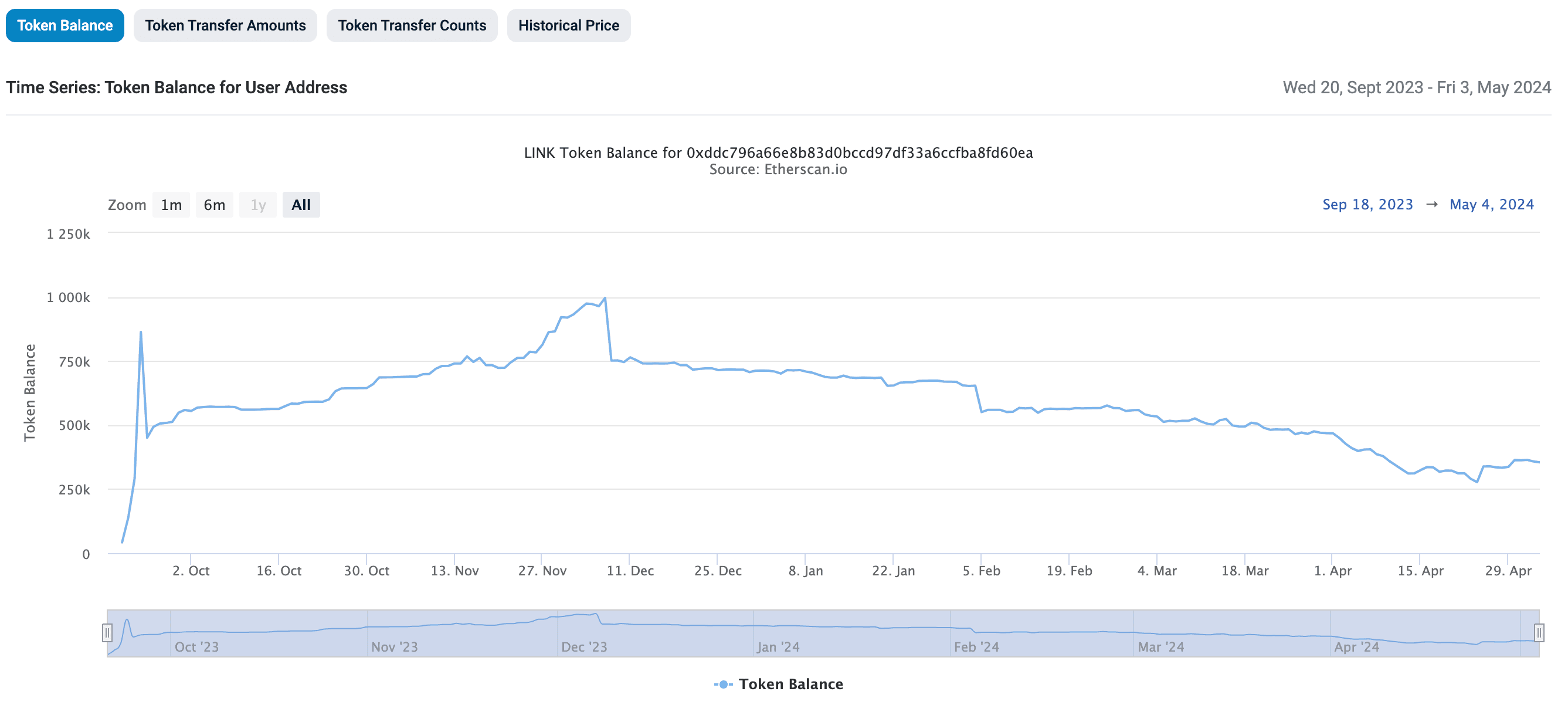Click the Token Balance legend marker icon
Screen dimensions: 1568x705
point(723,684)
